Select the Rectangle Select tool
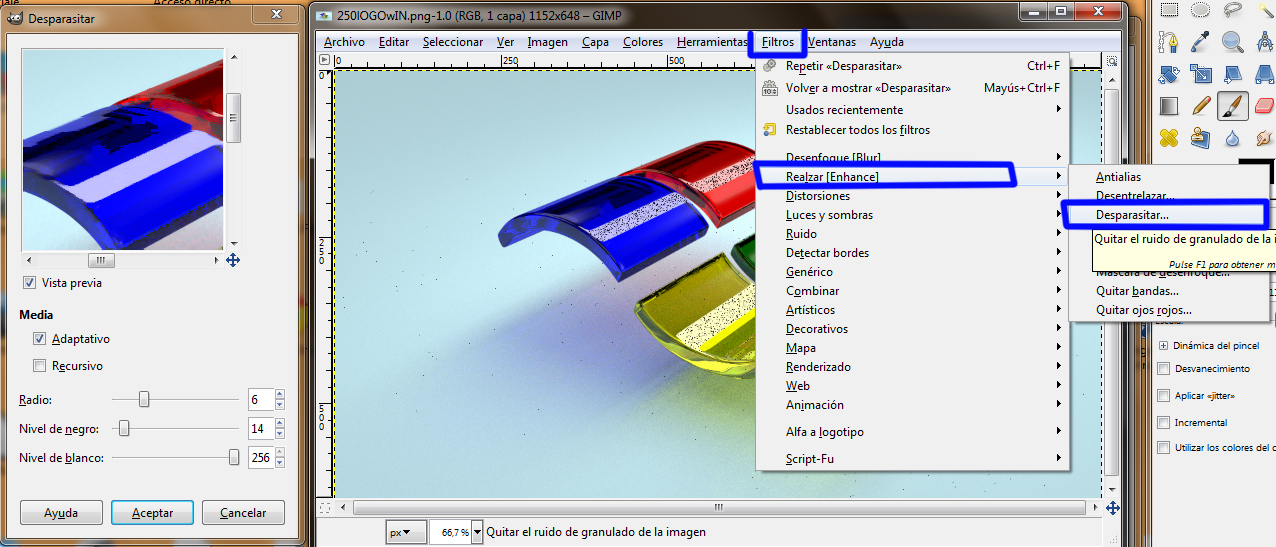Viewport: 1276px width, 547px height. coord(1168,10)
